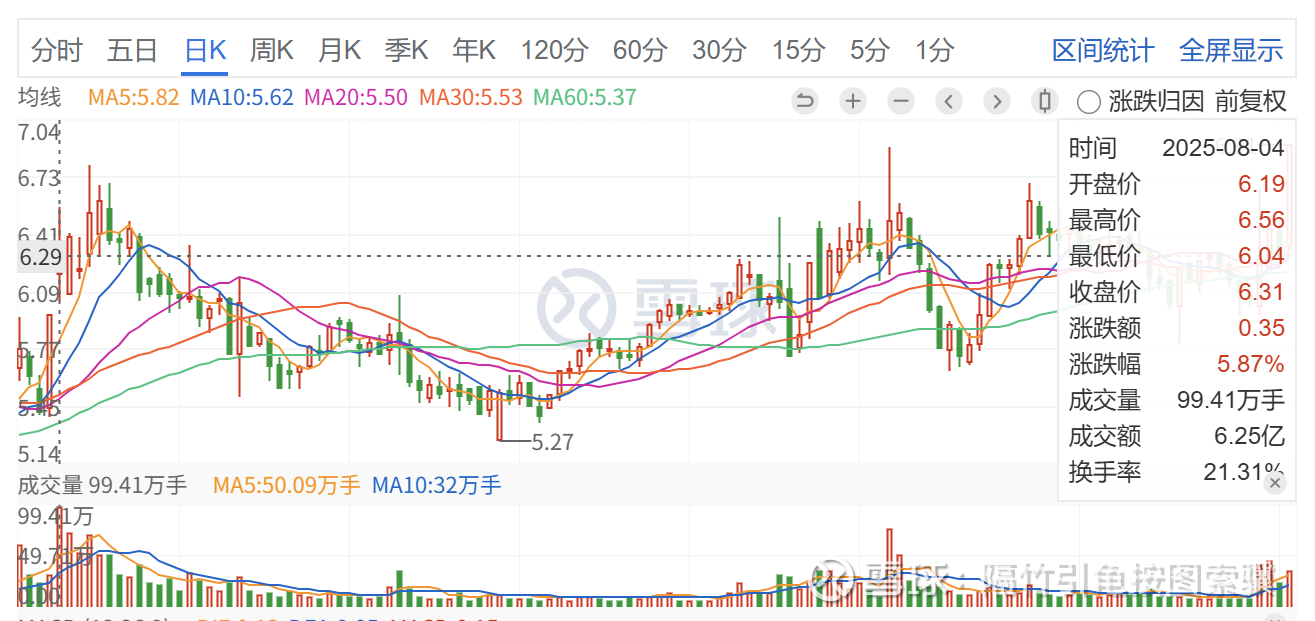Switch to 月K tab
Screen dimensions: 1315x621
click(339, 50)
